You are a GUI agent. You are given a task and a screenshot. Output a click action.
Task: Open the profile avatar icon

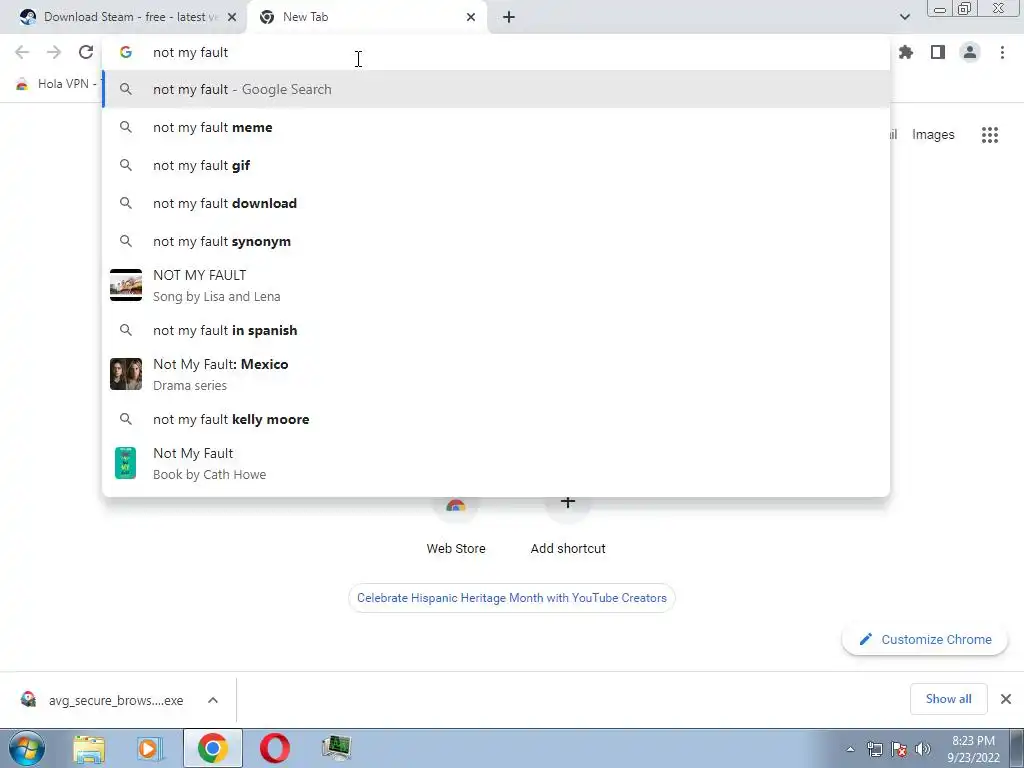[x=970, y=52]
